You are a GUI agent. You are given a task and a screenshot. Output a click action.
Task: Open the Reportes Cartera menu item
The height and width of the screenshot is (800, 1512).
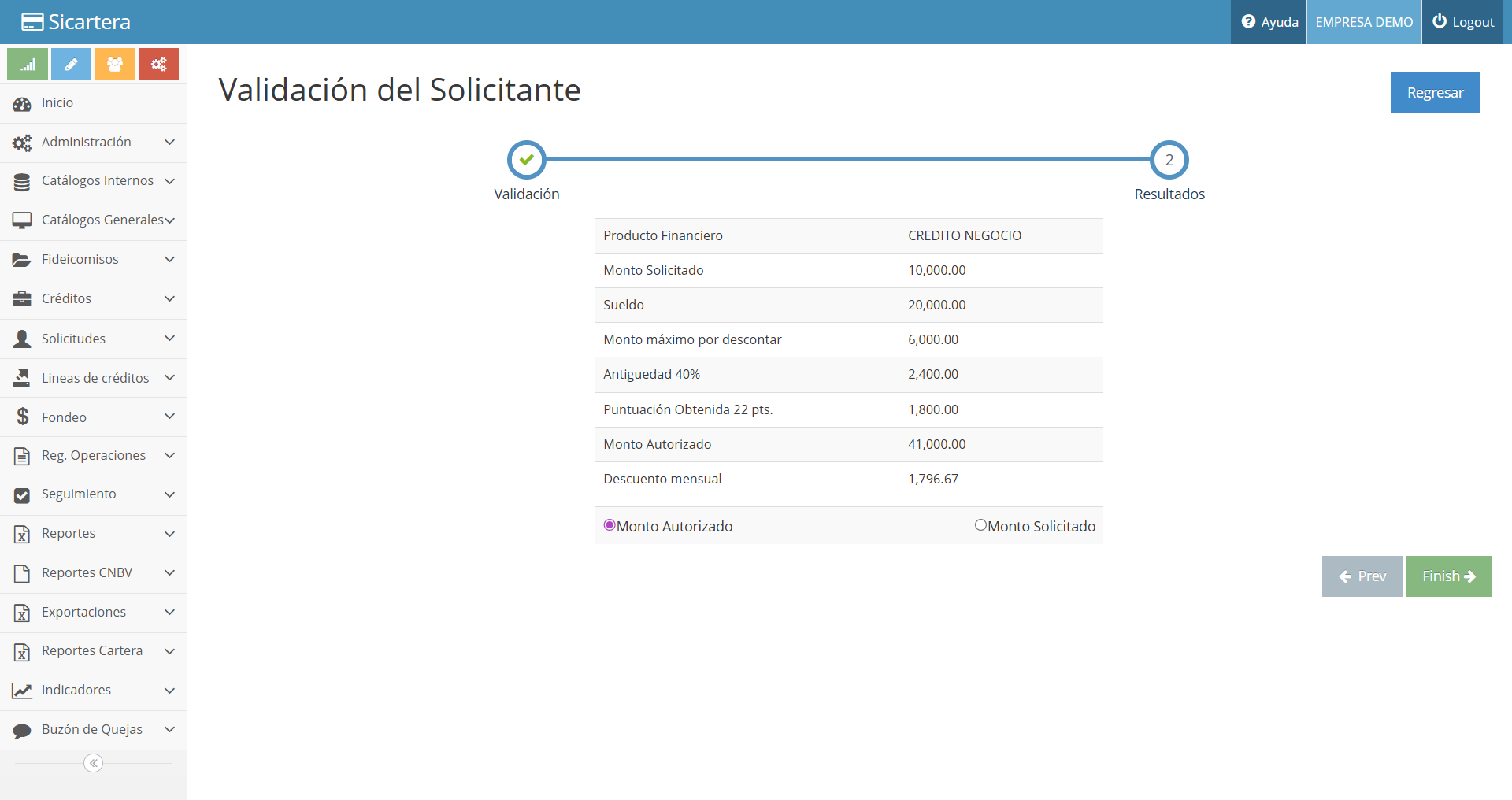(x=93, y=652)
